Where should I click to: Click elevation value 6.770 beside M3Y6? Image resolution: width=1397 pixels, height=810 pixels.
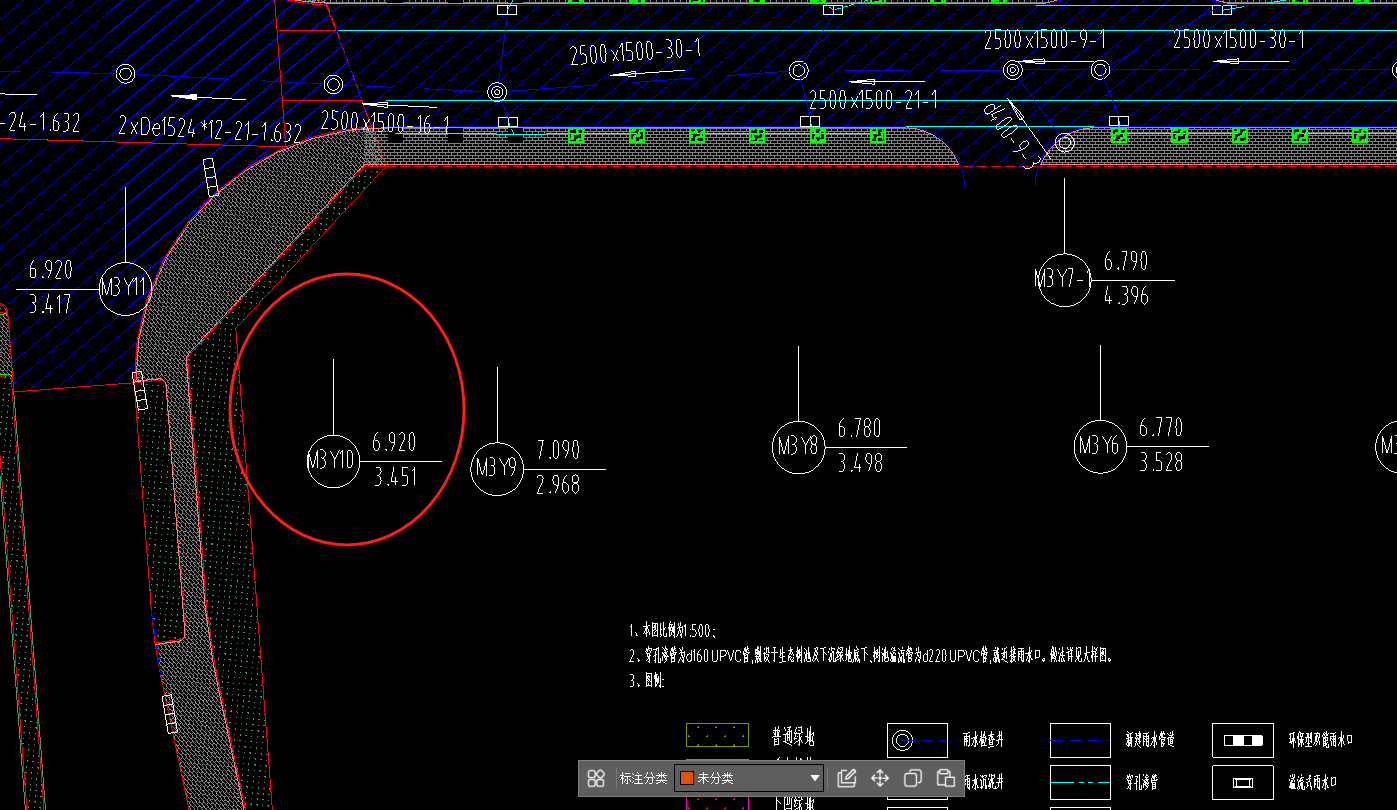[x=1161, y=427]
